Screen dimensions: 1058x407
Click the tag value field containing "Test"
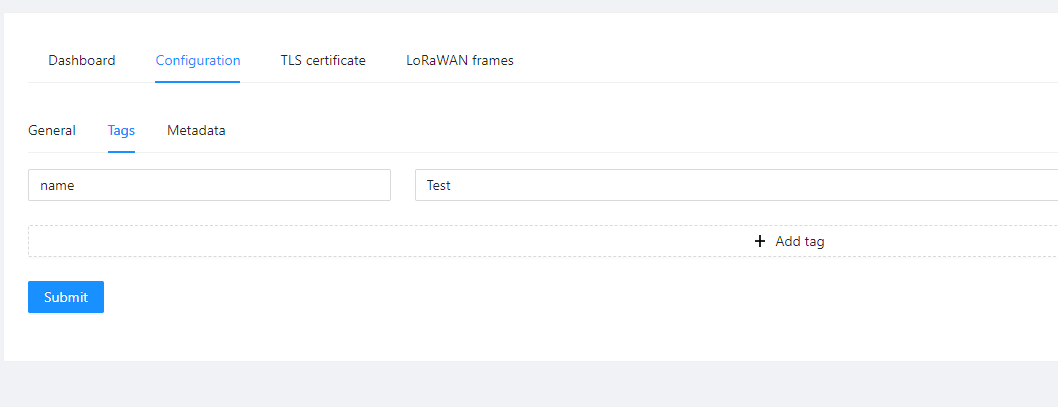[736, 185]
